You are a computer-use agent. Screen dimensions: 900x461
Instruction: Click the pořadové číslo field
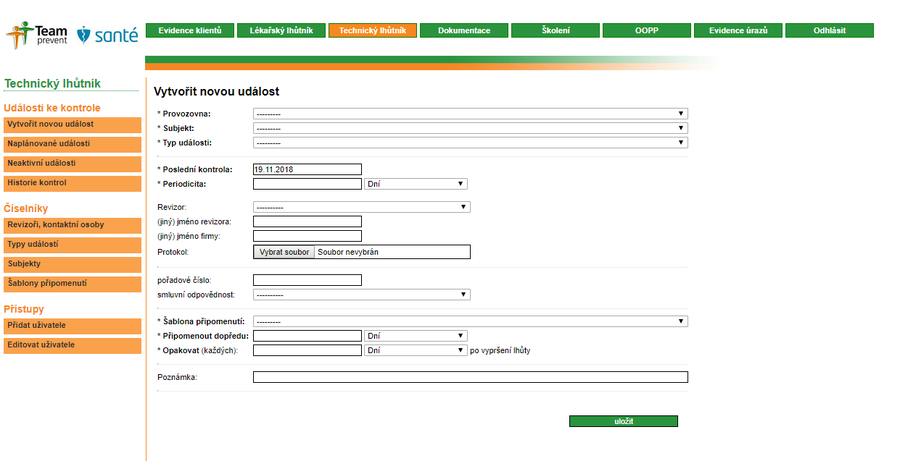[307, 280]
